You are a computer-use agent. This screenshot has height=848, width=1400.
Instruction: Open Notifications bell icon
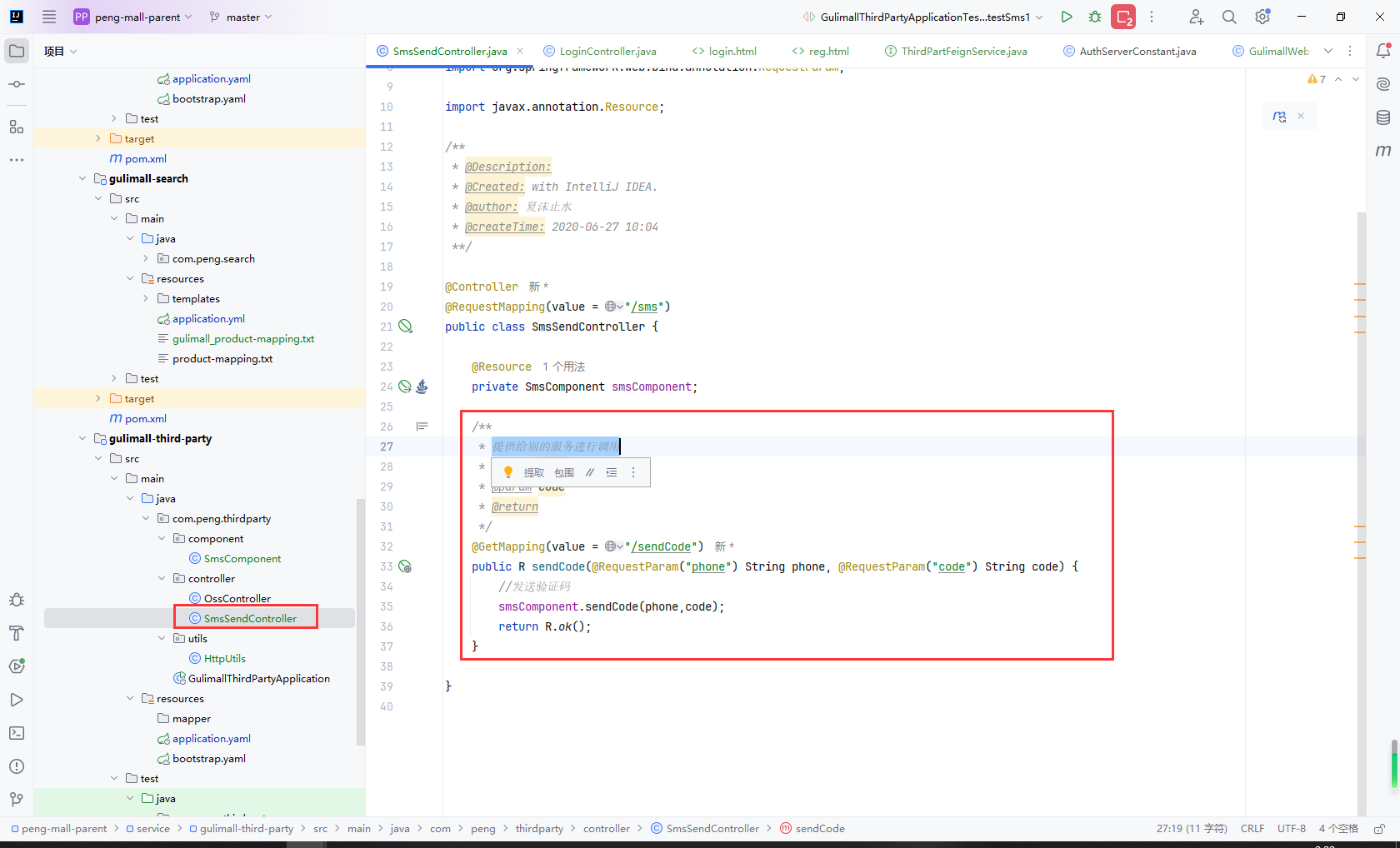pos(1383,51)
